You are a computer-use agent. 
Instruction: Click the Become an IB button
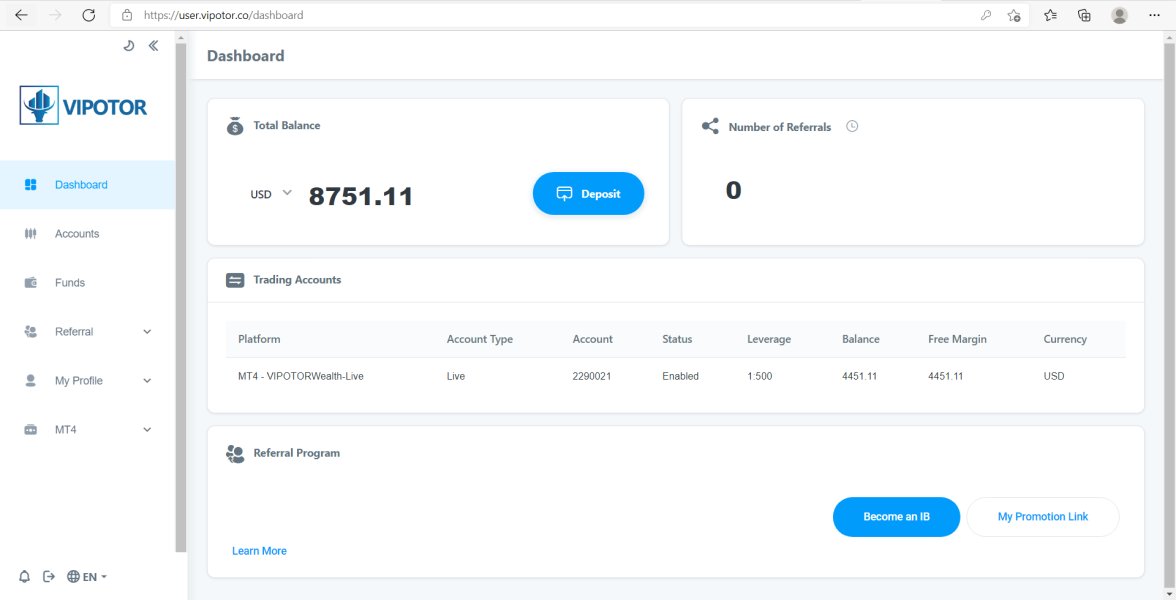click(896, 517)
